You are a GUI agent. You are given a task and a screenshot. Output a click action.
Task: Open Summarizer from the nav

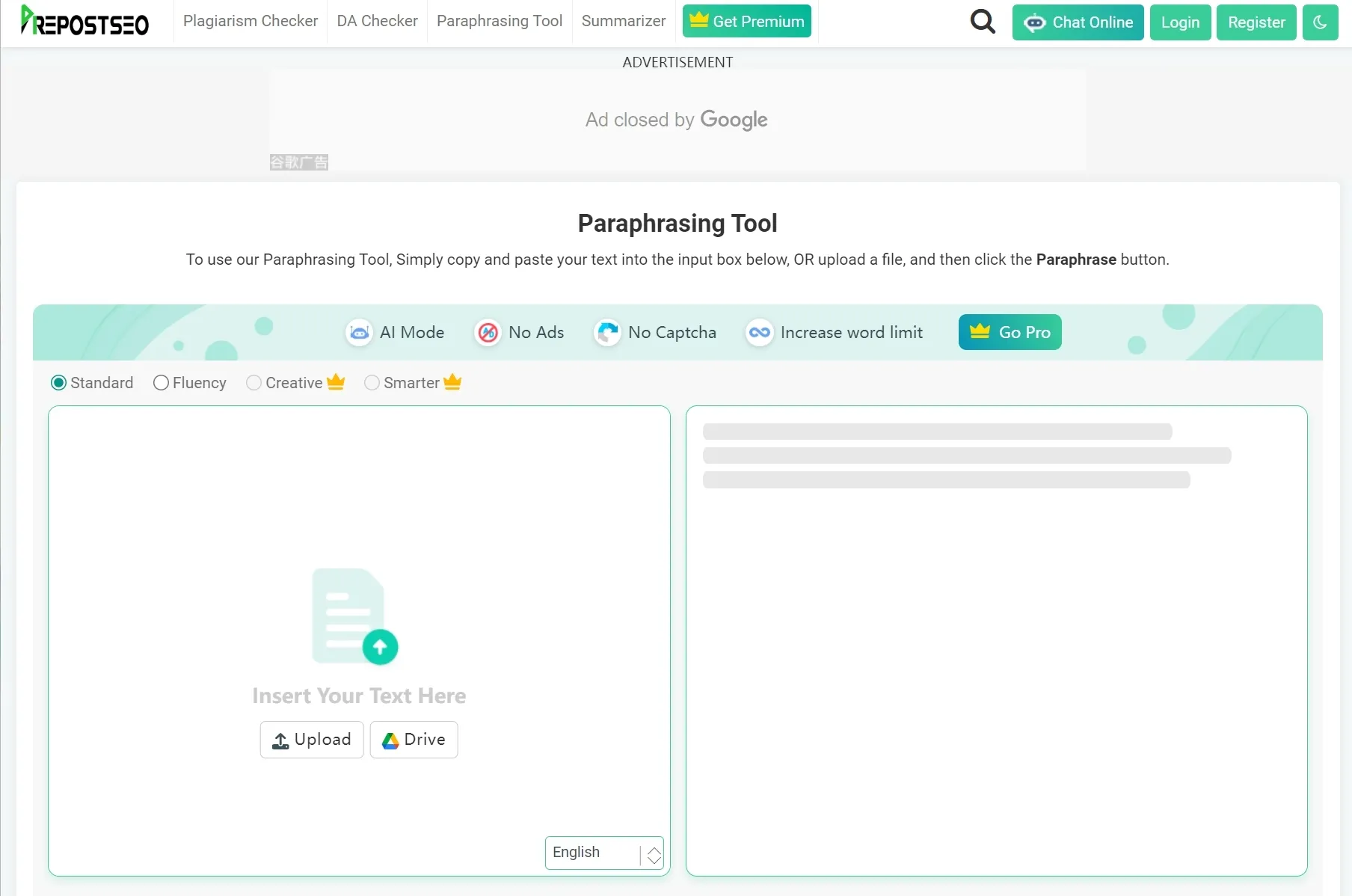tap(624, 21)
